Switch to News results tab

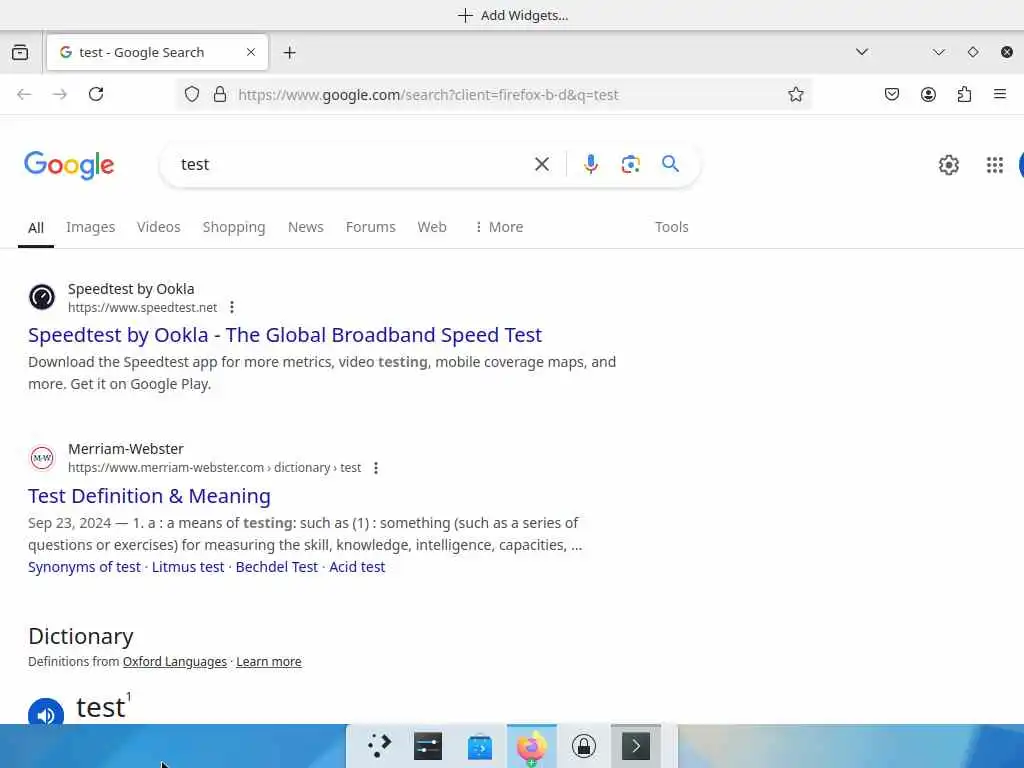pyautogui.click(x=306, y=227)
